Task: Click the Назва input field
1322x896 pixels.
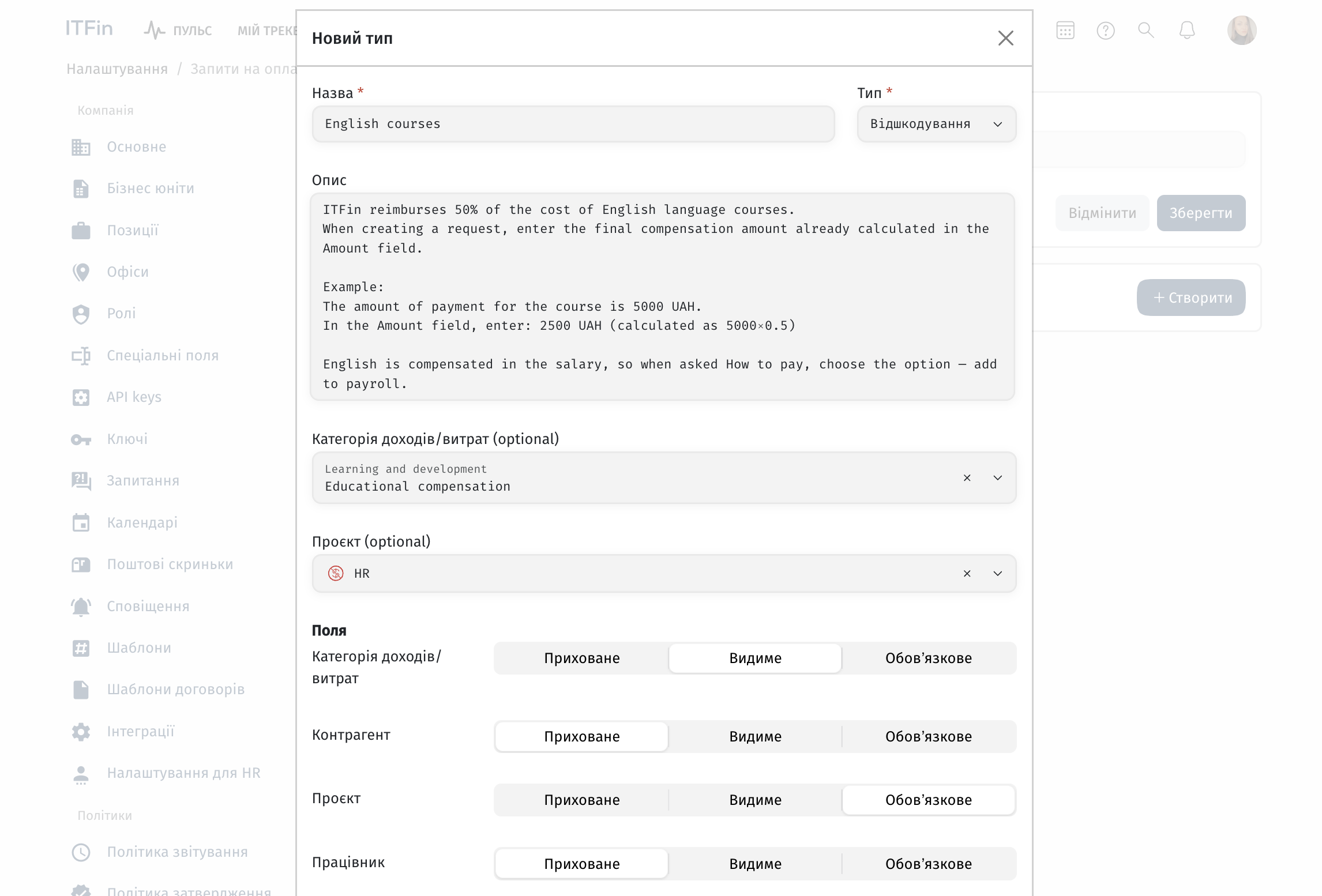Action: tap(573, 124)
